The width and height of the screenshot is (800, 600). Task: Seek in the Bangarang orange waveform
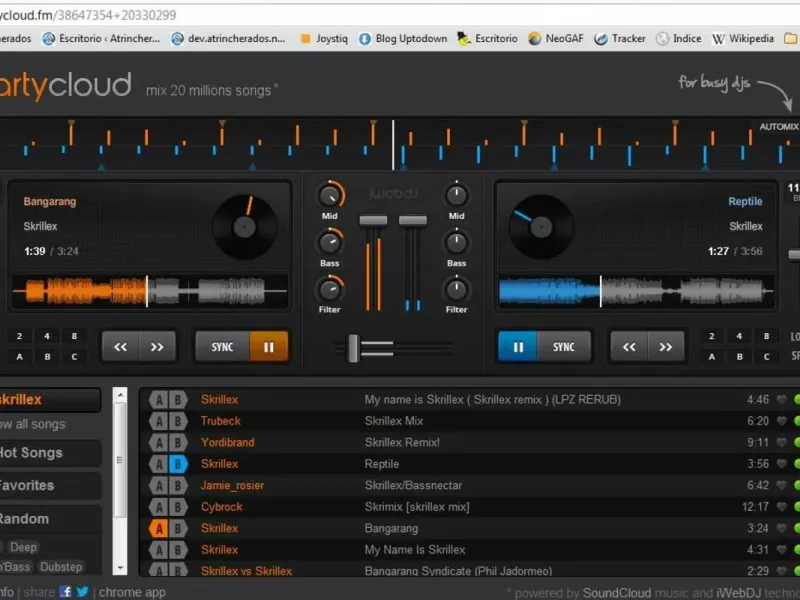pos(149,291)
